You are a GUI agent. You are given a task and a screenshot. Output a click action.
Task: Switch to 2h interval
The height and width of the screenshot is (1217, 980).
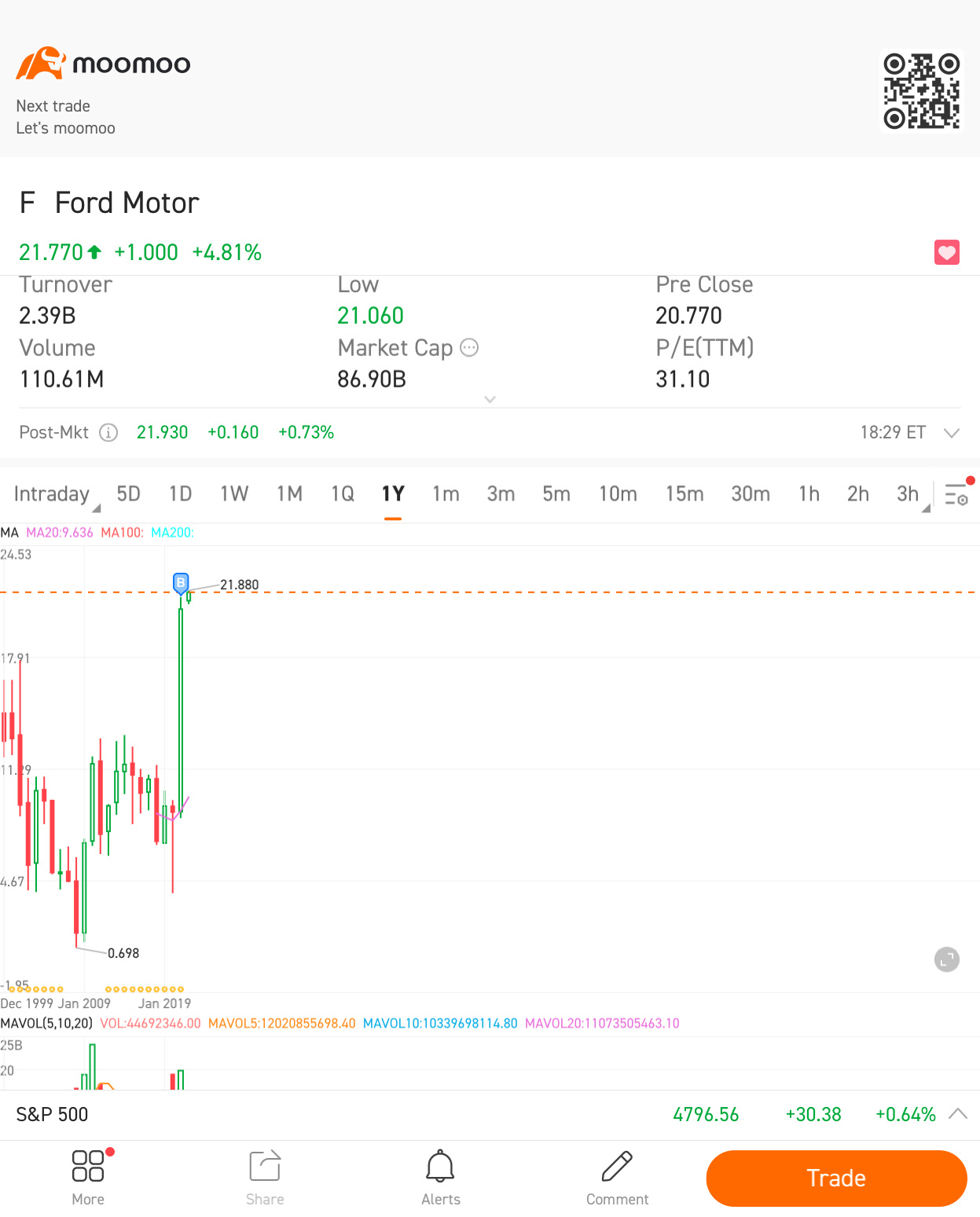(x=857, y=493)
